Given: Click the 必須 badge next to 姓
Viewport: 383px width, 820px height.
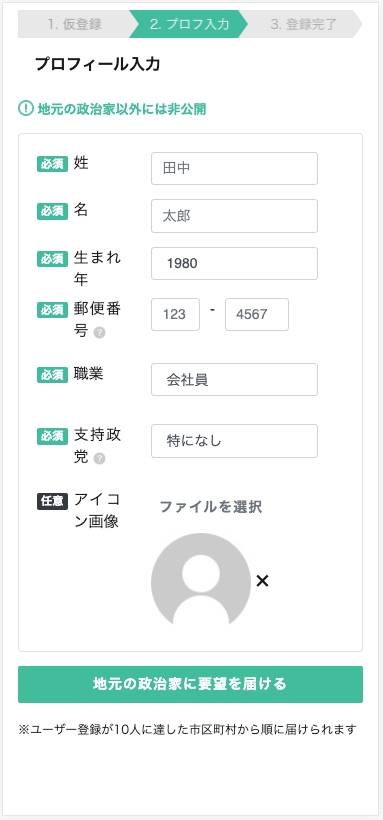Looking at the screenshot, I should coord(52,164).
